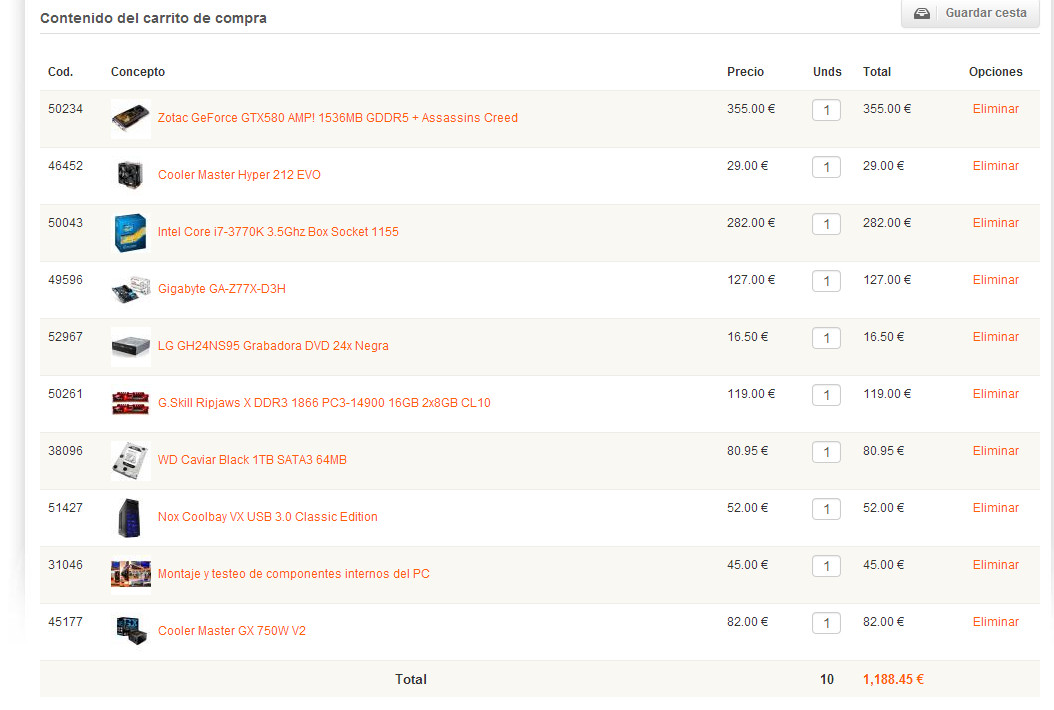Open Gigabyte GA-Z77X-D3H product link
Screen dimensions: 1054x710
click(x=221, y=289)
